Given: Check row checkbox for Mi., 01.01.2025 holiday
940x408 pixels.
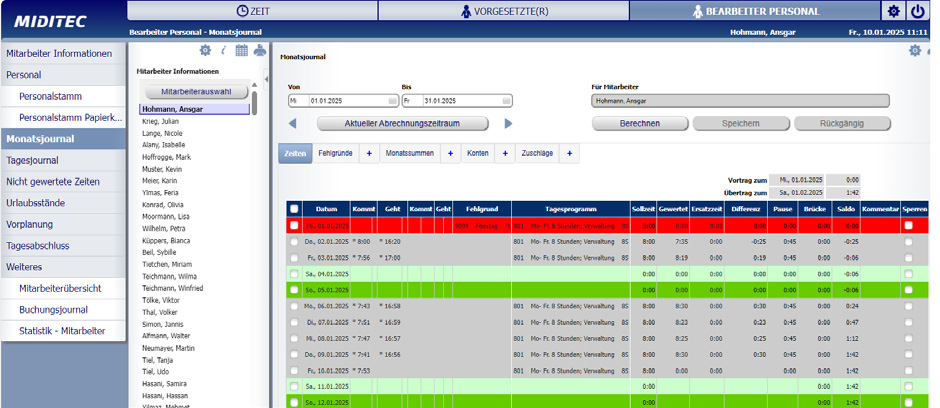Looking at the screenshot, I should coord(294,226).
